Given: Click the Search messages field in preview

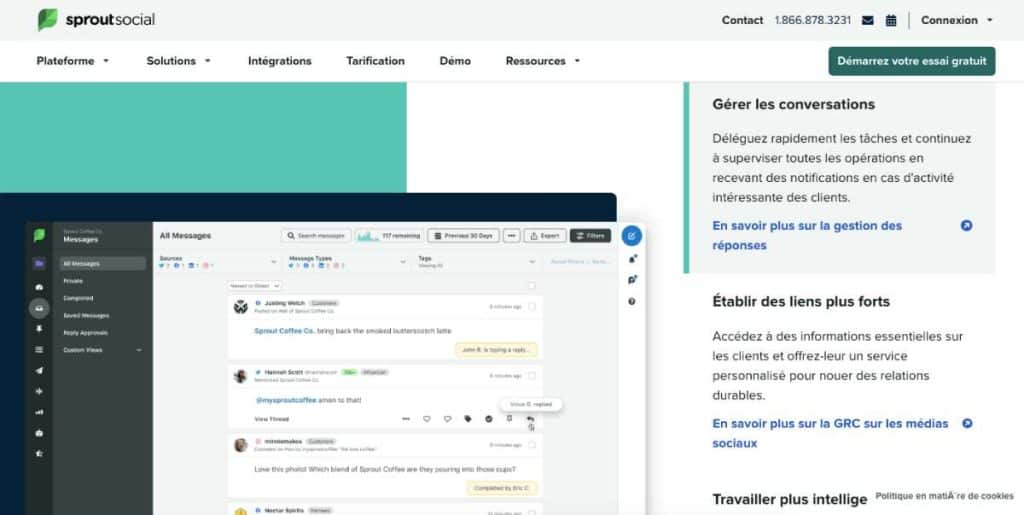Looking at the screenshot, I should (x=317, y=236).
